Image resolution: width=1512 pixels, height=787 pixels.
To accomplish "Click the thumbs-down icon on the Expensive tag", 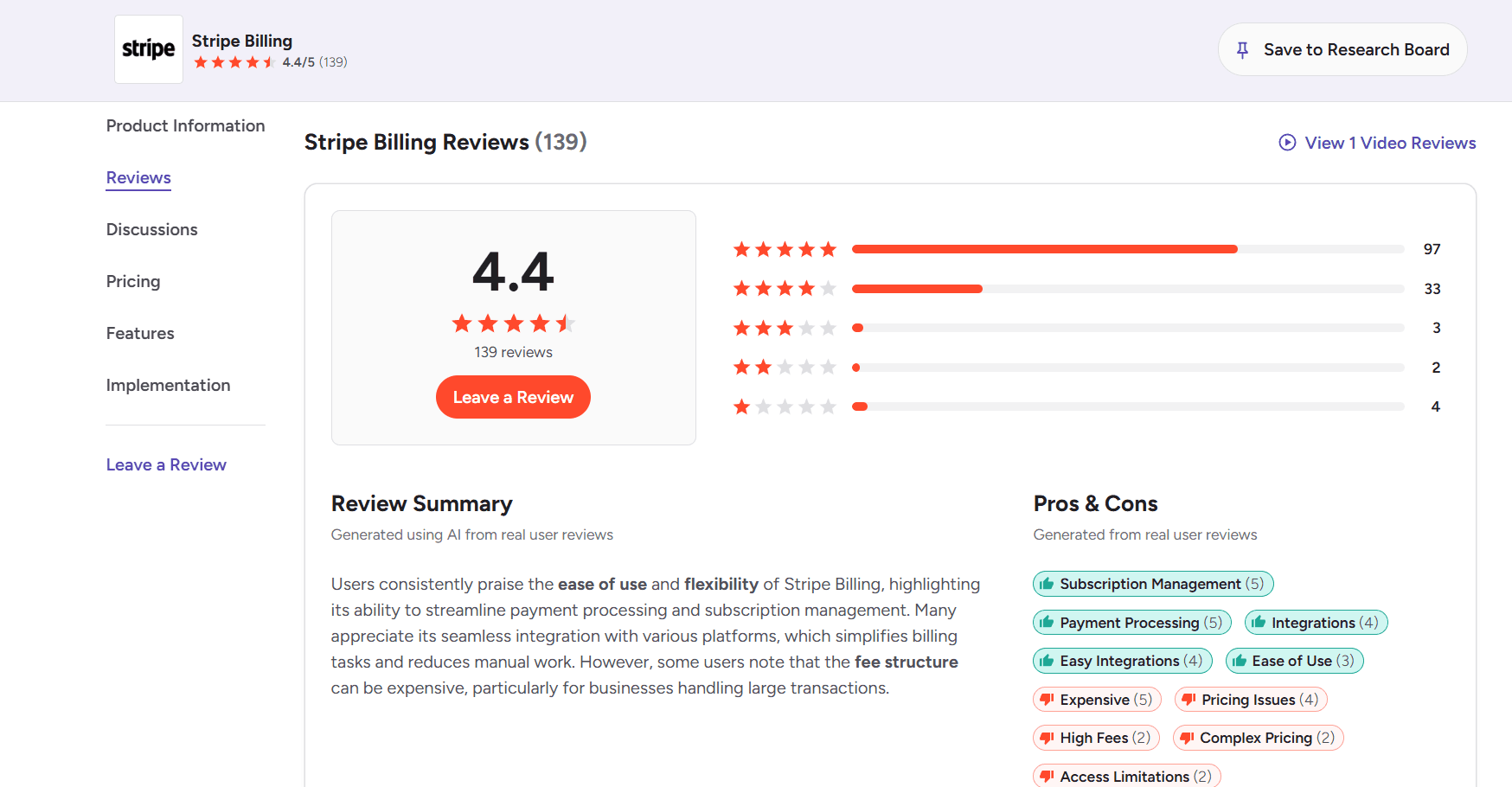I will click(1047, 700).
